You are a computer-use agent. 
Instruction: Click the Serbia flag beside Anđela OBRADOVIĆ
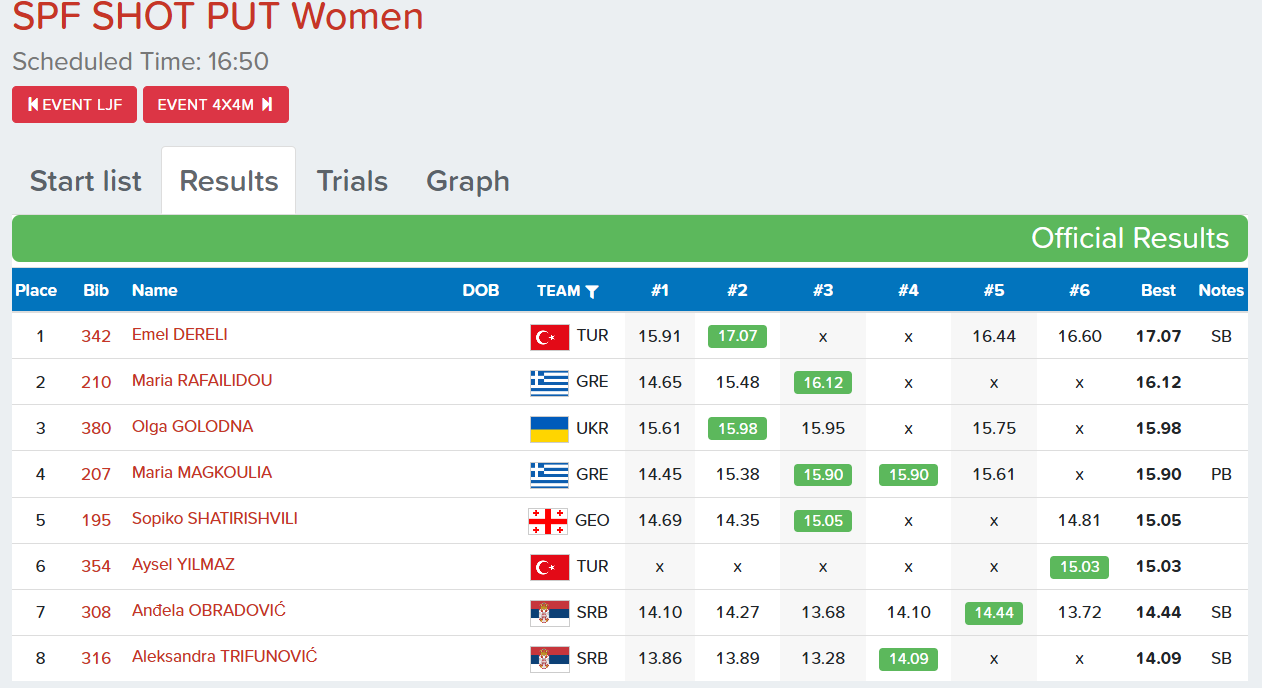pos(549,613)
